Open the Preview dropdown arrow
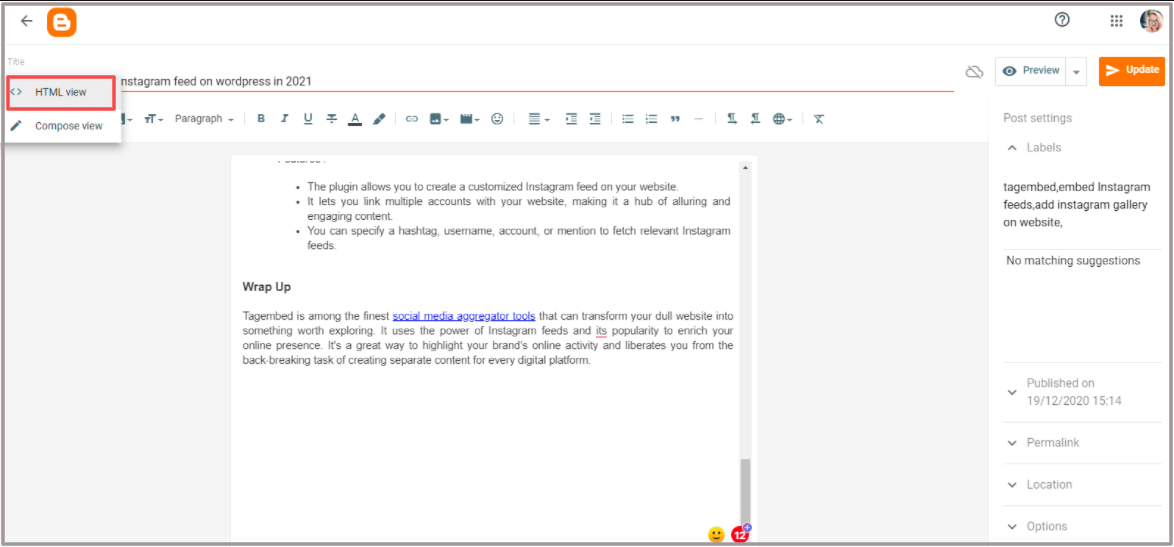 pyautogui.click(x=1076, y=72)
